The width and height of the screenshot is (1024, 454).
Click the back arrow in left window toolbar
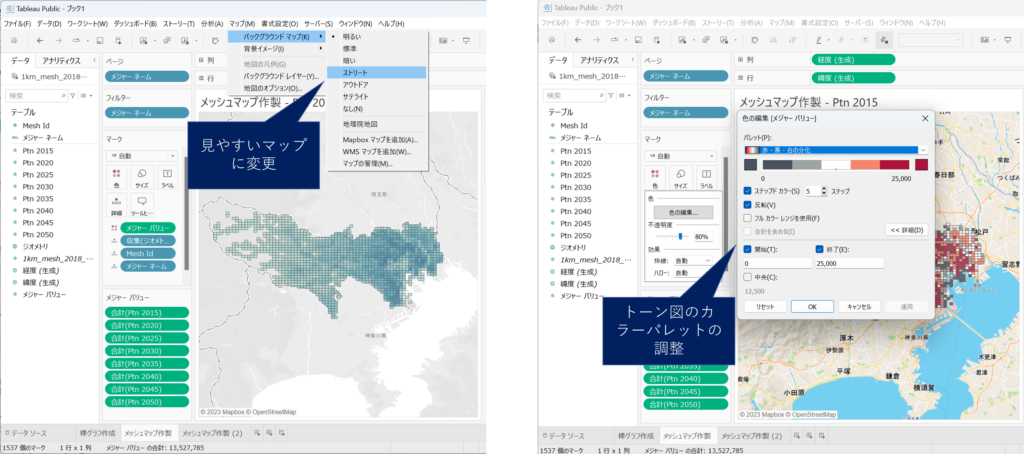click(39, 40)
